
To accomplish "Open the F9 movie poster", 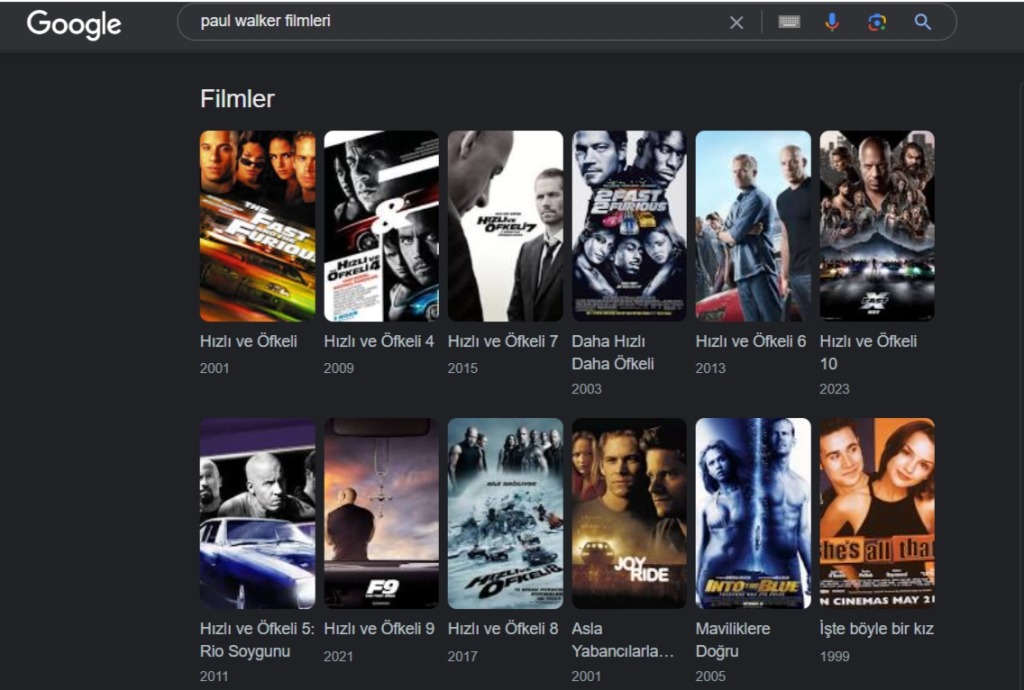I will tap(381, 514).
